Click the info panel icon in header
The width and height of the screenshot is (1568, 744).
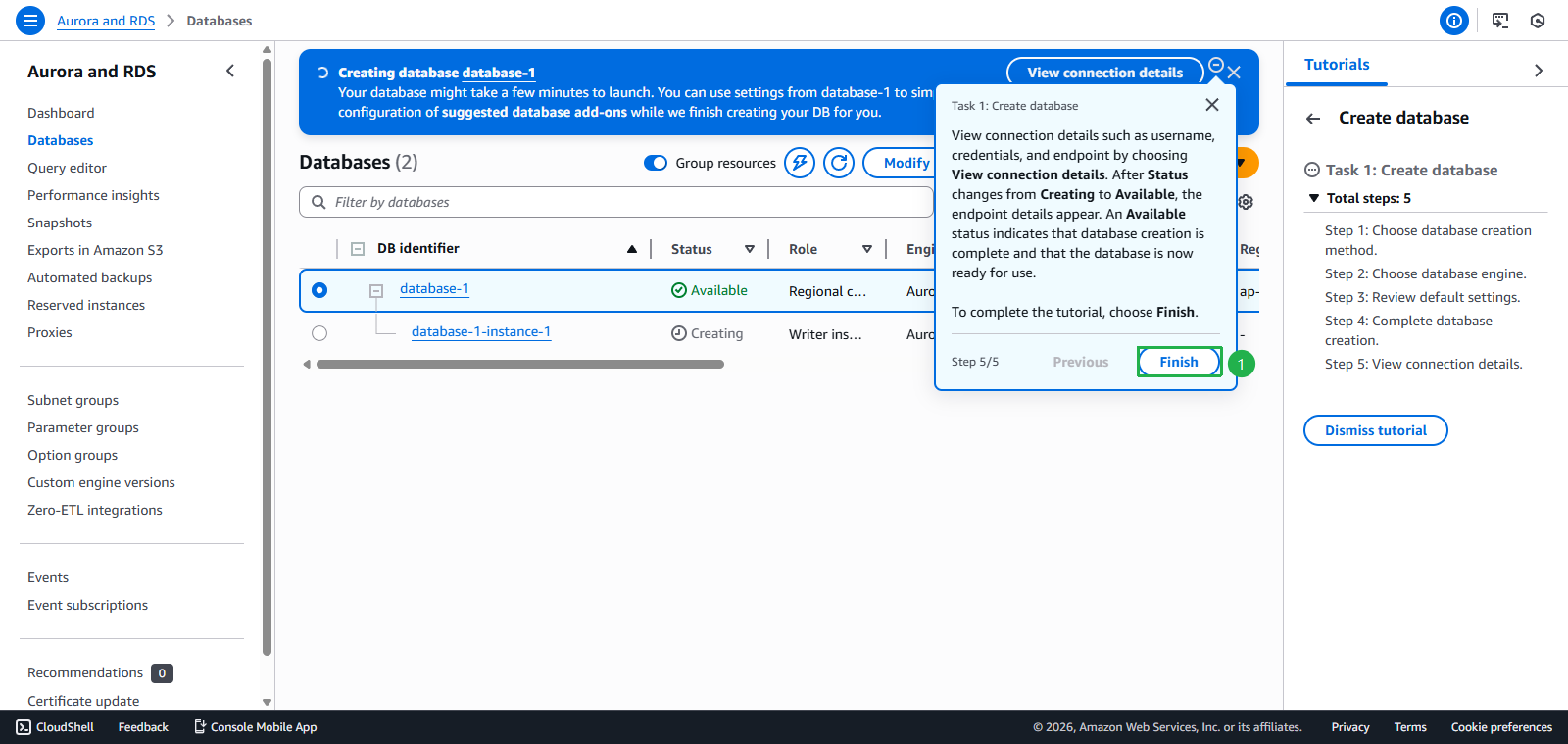[x=1453, y=21]
